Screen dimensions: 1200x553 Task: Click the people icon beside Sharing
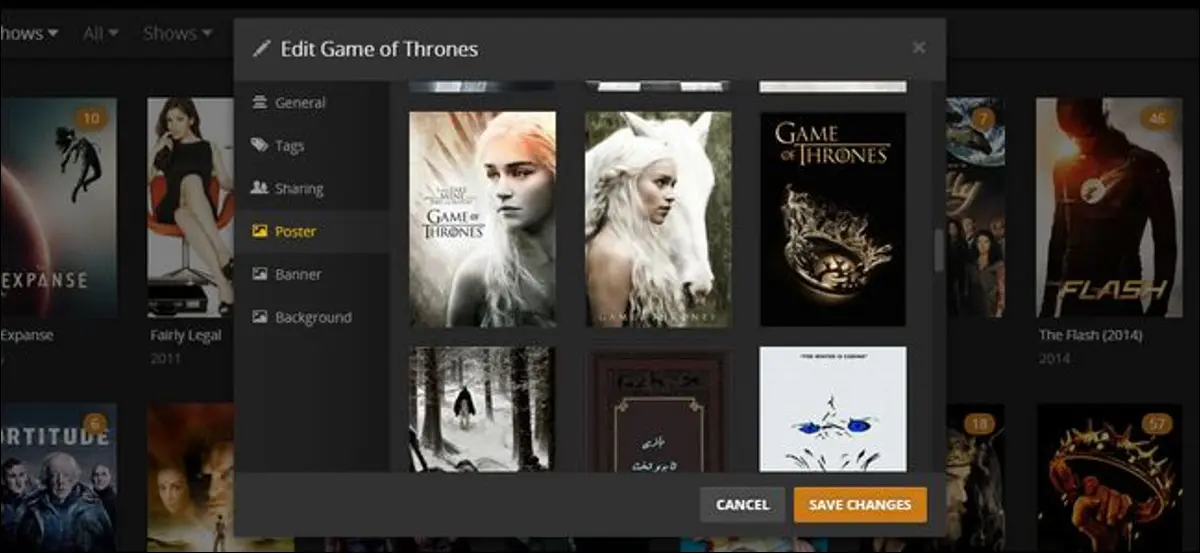(259, 188)
